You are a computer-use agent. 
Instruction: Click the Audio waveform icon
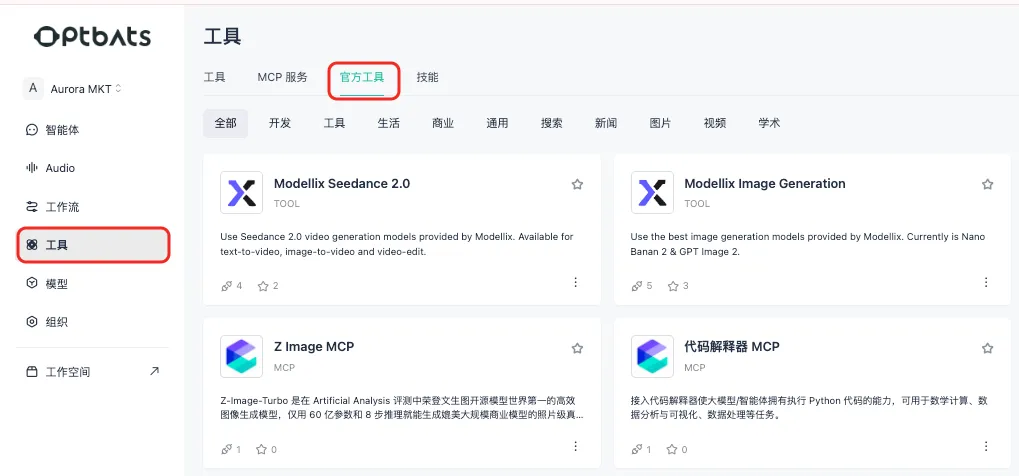click(32, 168)
